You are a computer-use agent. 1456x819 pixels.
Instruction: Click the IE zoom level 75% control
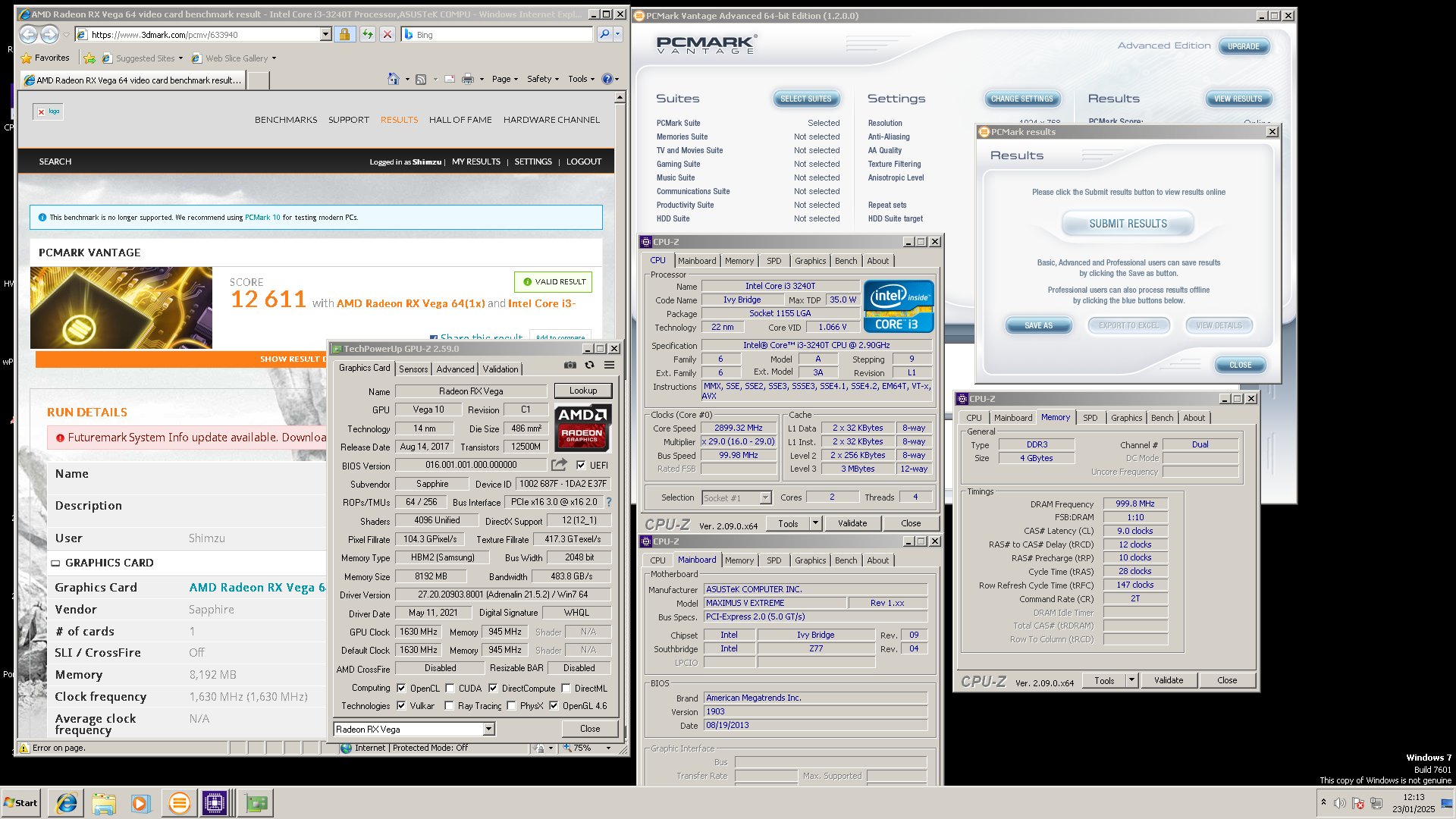(587, 748)
